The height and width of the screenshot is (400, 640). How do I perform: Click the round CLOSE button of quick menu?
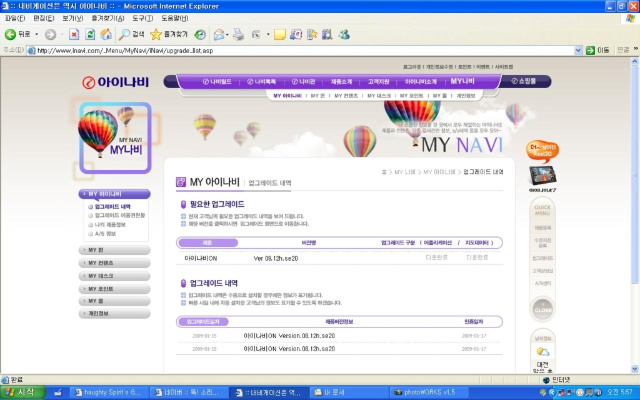click(x=542, y=309)
